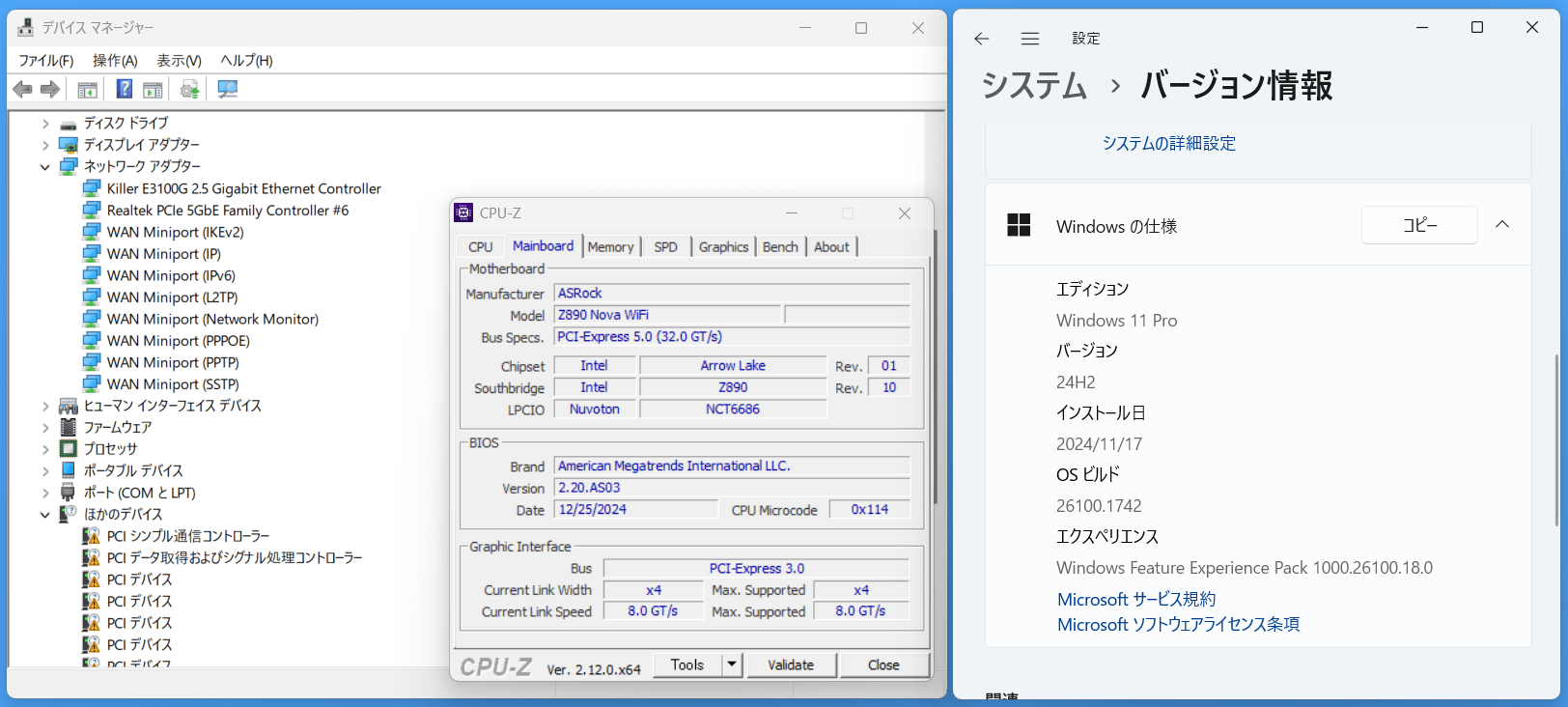
Task: Select the WAN Miniport (L2TP) device
Action: (x=172, y=297)
